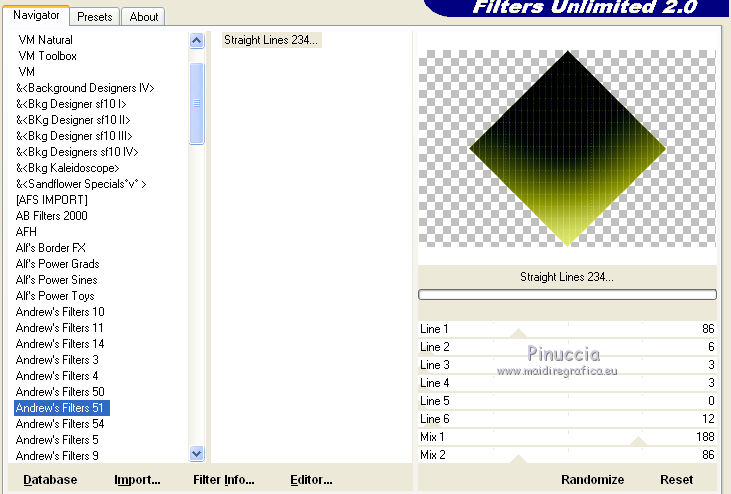Image resolution: width=731 pixels, height=494 pixels.
Task: Open Filter Info... dialog
Action: click(224, 480)
